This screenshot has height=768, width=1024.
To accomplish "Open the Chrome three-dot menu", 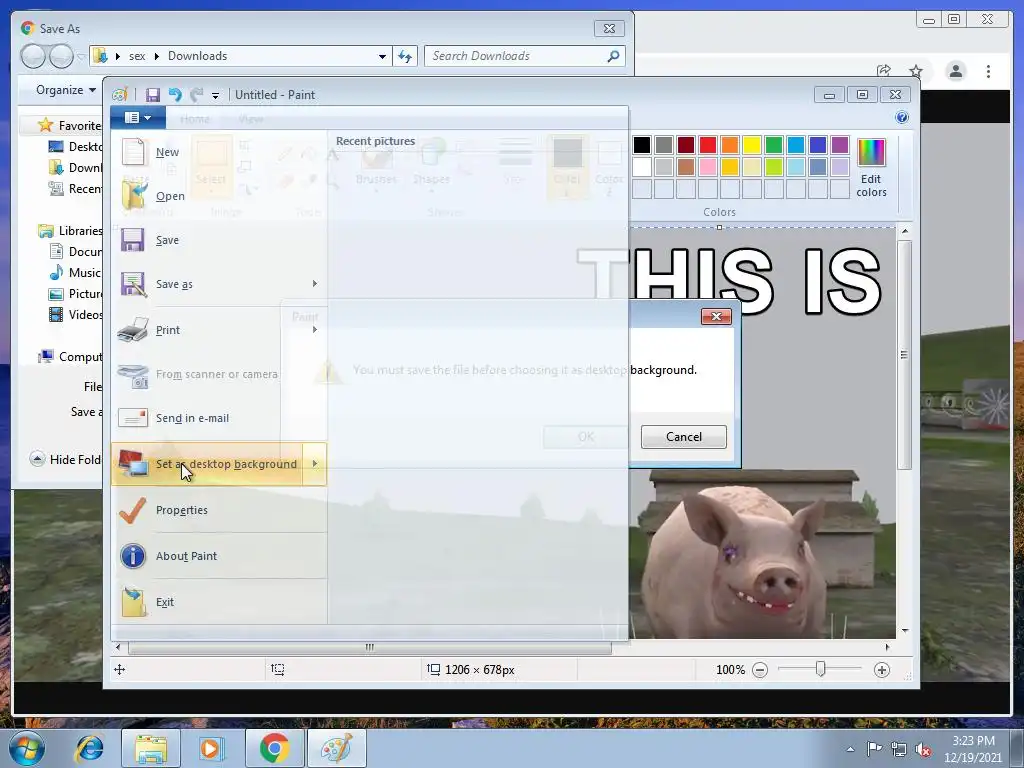I will 988,71.
